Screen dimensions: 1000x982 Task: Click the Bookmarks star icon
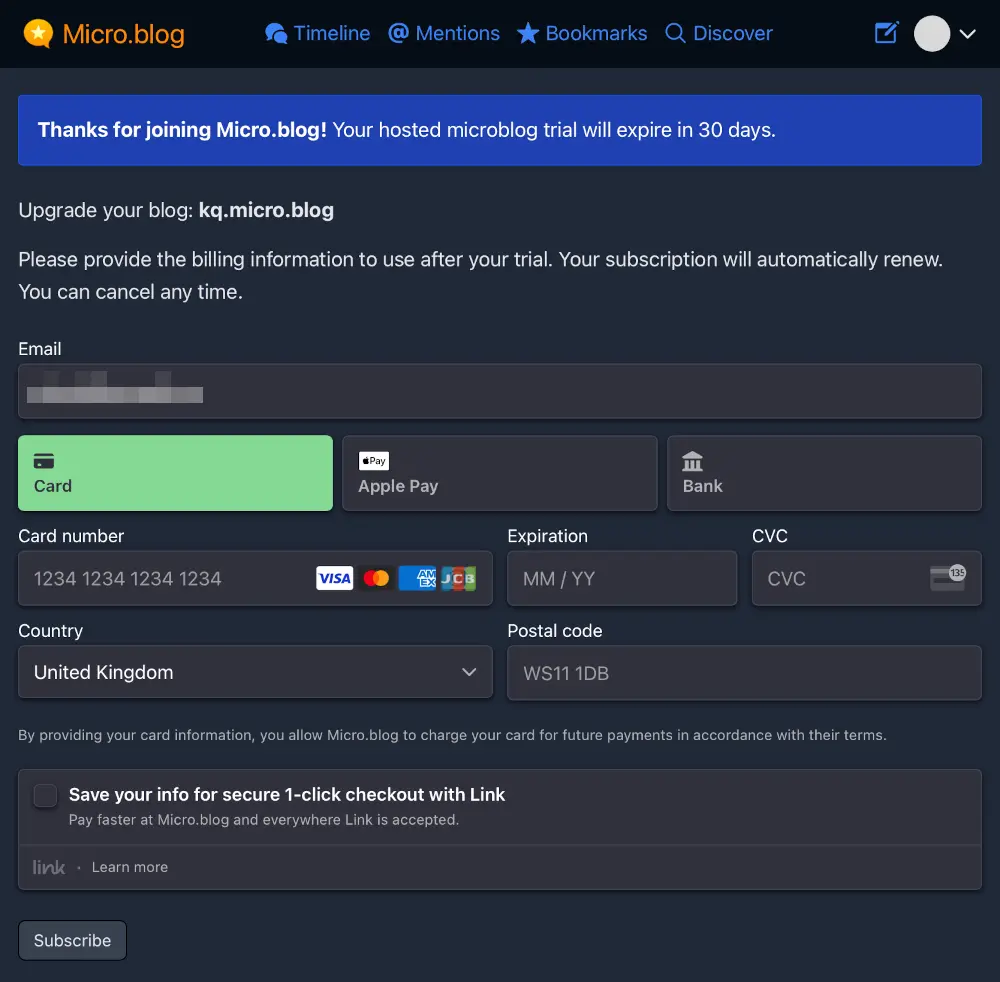pos(527,33)
